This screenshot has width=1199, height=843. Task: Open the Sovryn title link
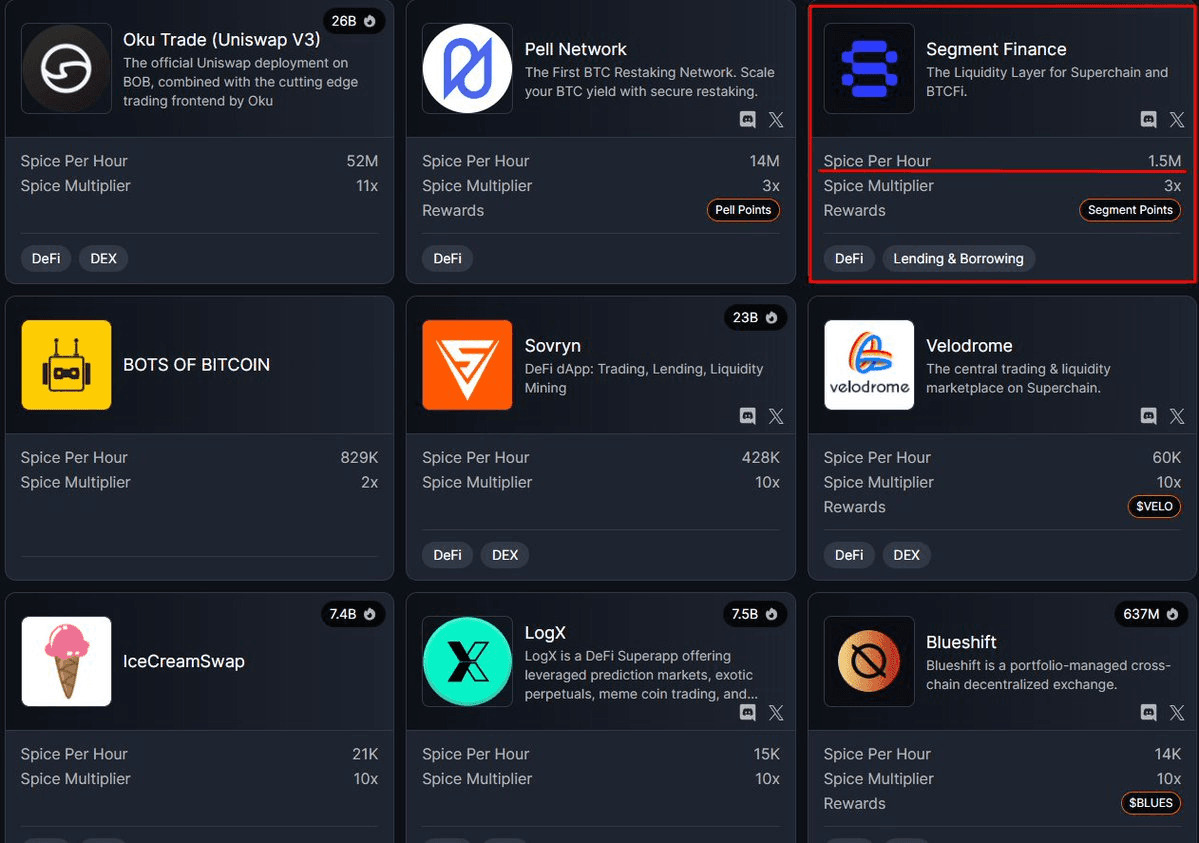pos(552,346)
